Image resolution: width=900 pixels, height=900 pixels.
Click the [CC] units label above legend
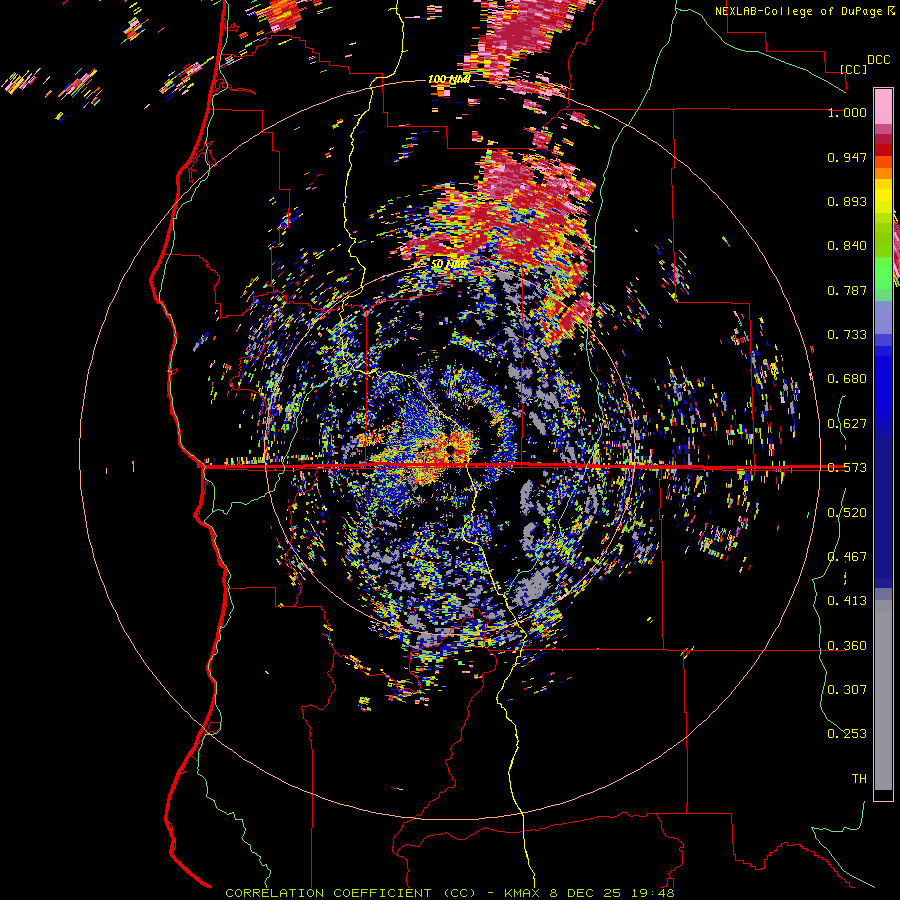coord(853,69)
